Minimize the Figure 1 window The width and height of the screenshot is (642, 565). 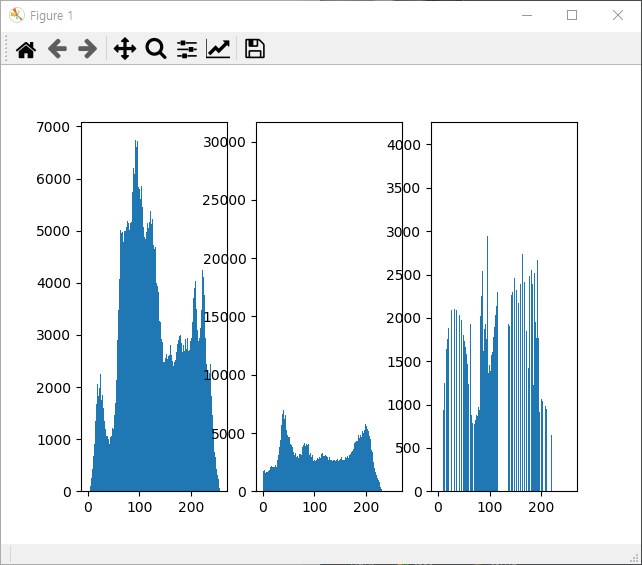(x=527, y=15)
